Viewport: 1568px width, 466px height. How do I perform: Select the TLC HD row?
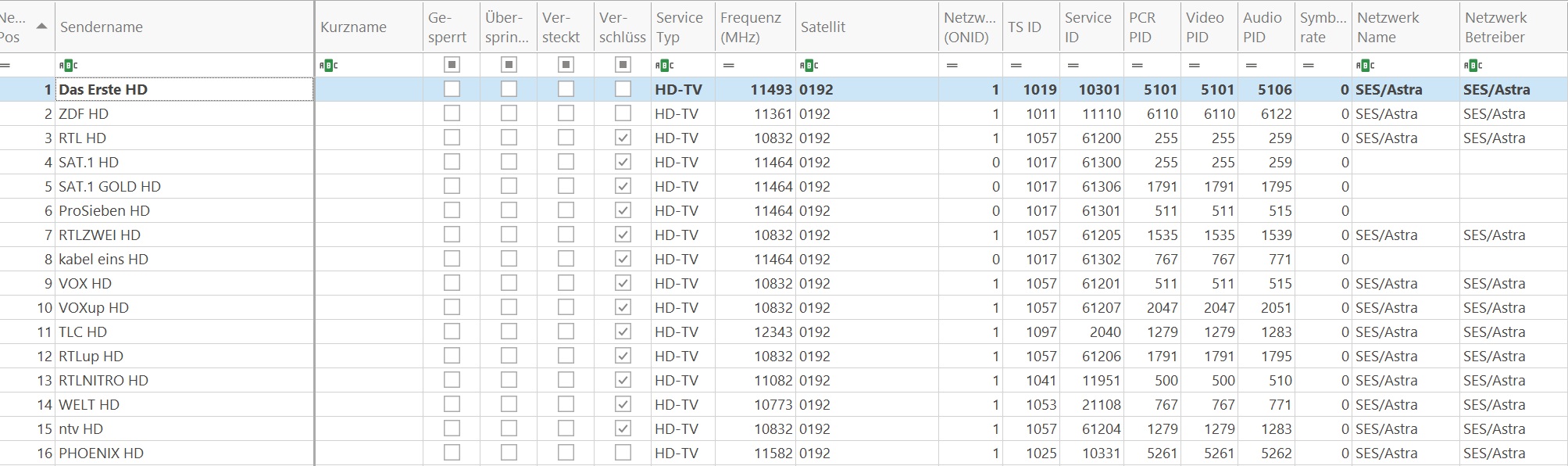click(x=784, y=332)
